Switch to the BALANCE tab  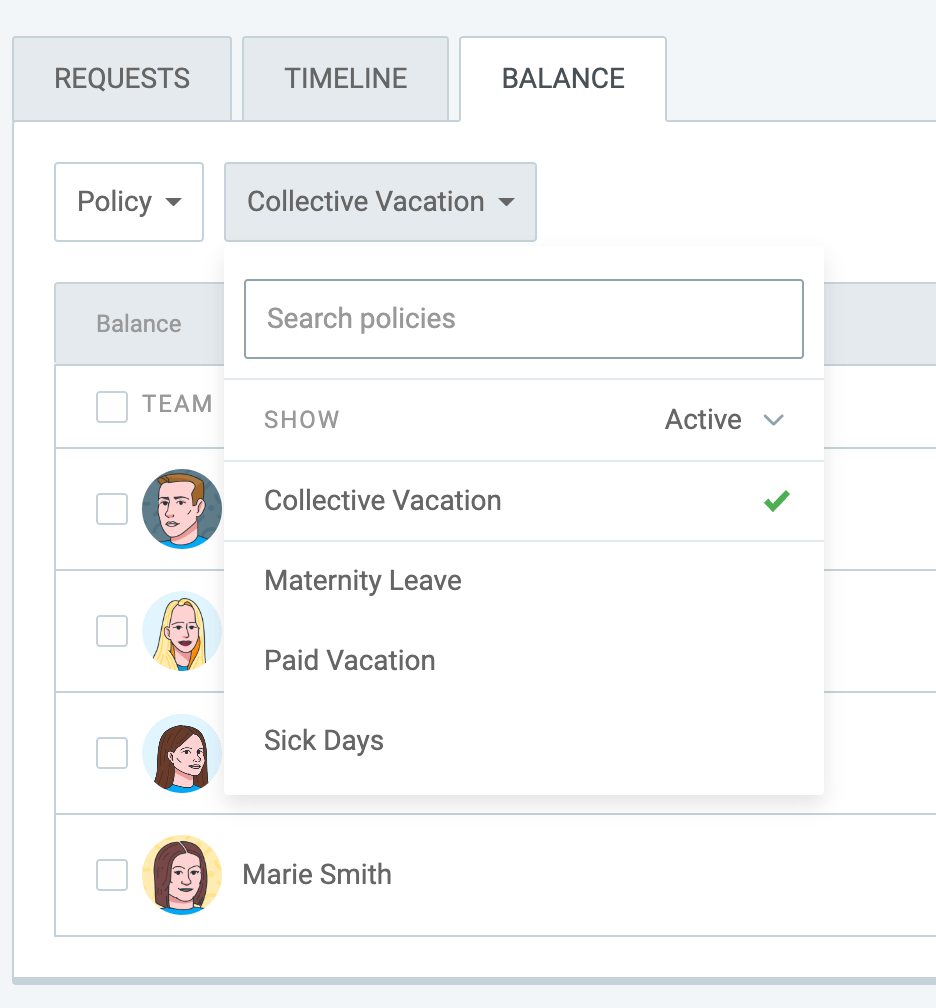pyautogui.click(x=562, y=78)
